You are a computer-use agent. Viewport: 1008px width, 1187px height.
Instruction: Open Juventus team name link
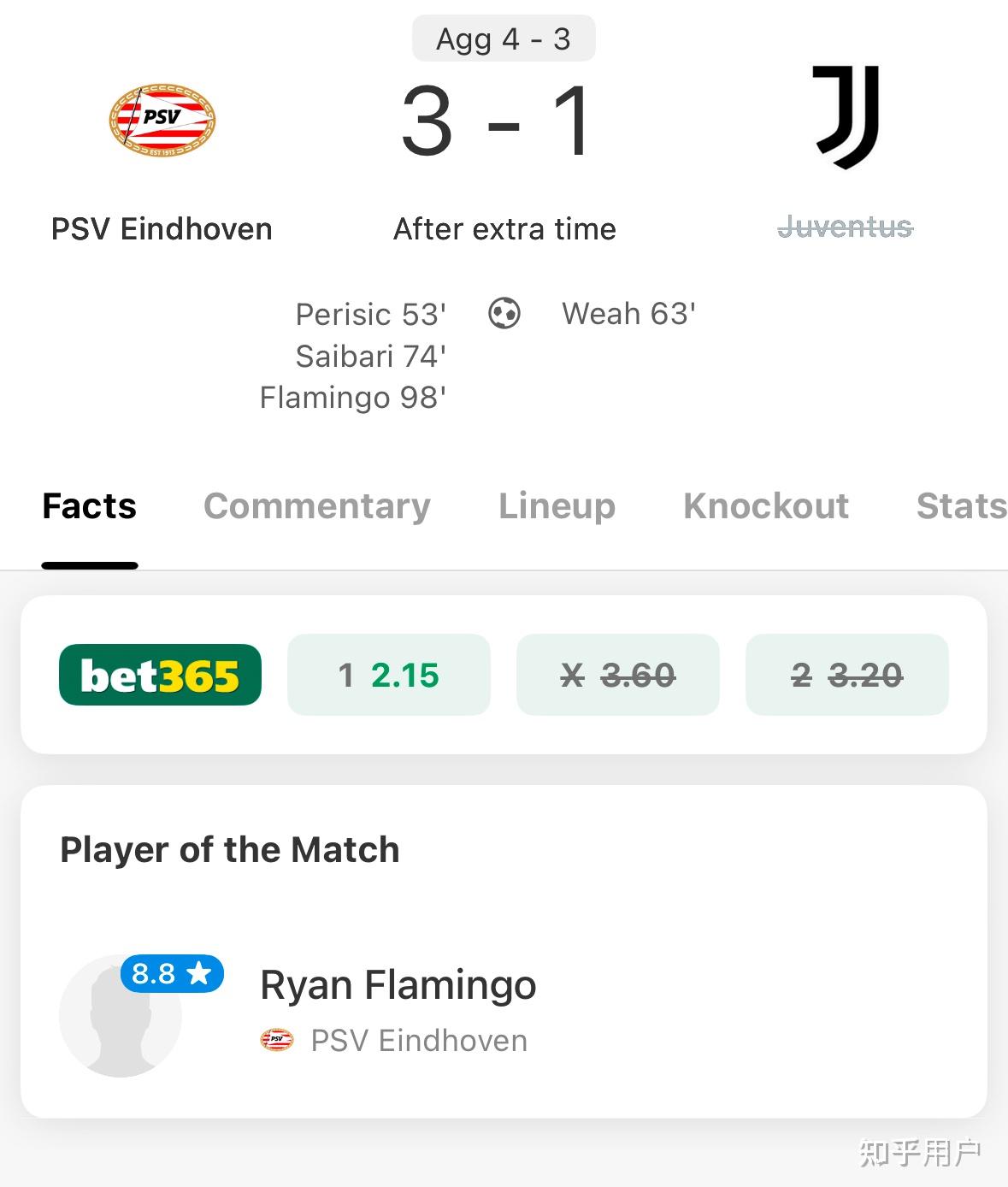(845, 227)
